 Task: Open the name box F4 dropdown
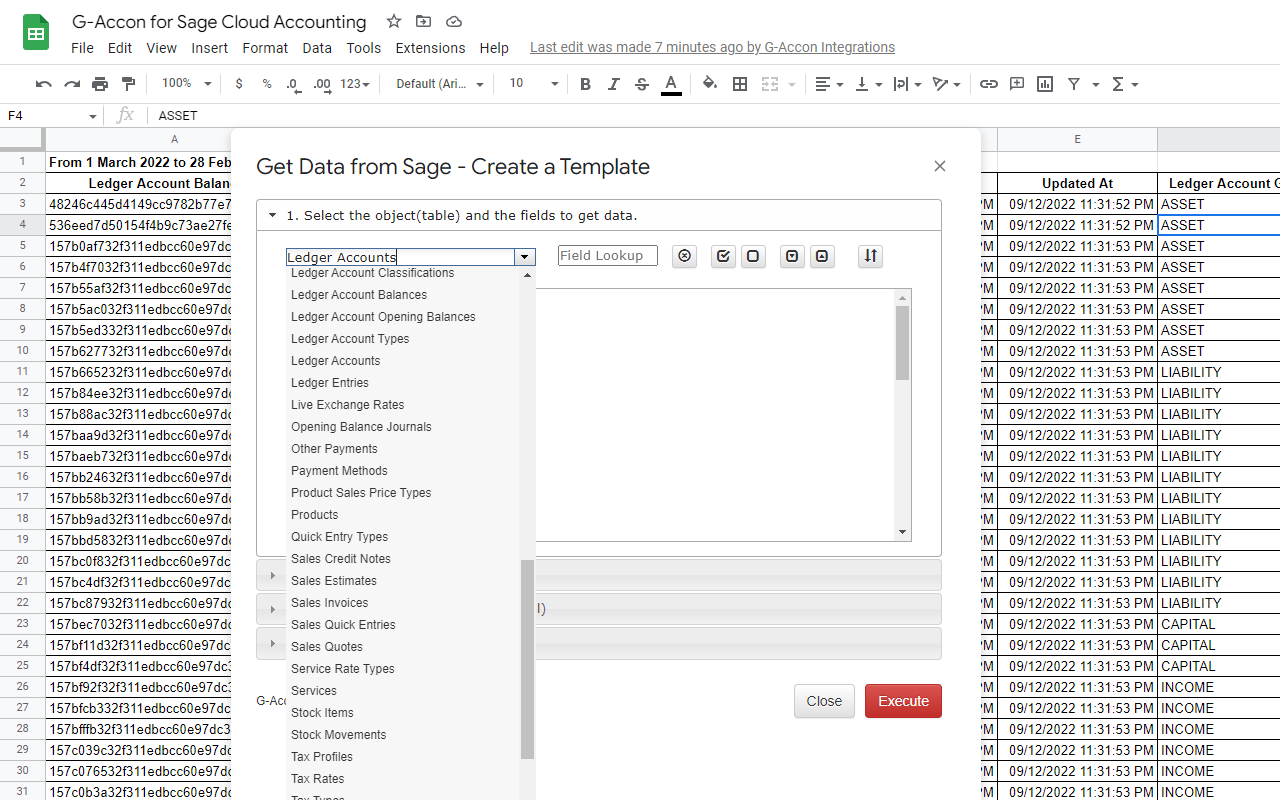[93, 116]
